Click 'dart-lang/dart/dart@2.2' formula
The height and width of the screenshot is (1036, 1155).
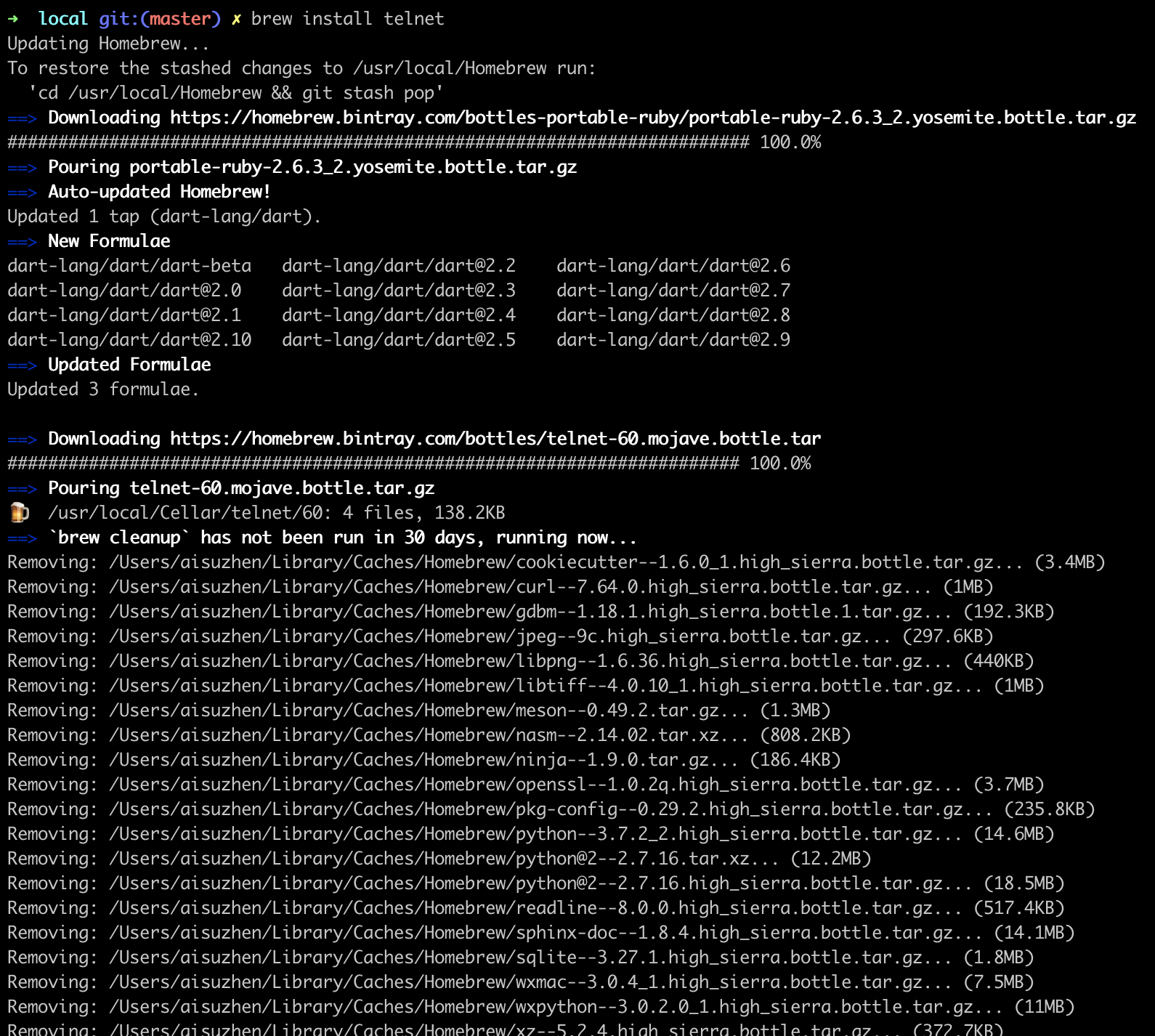[399, 266]
